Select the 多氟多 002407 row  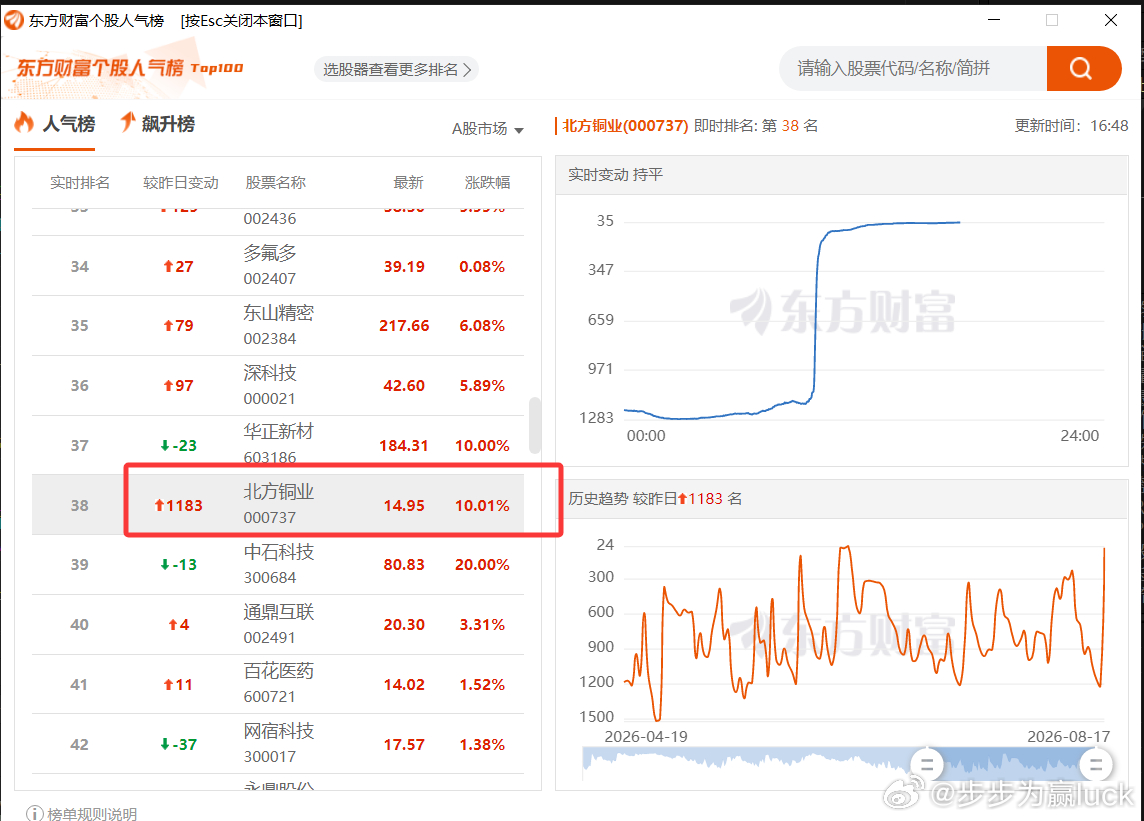[278, 266]
